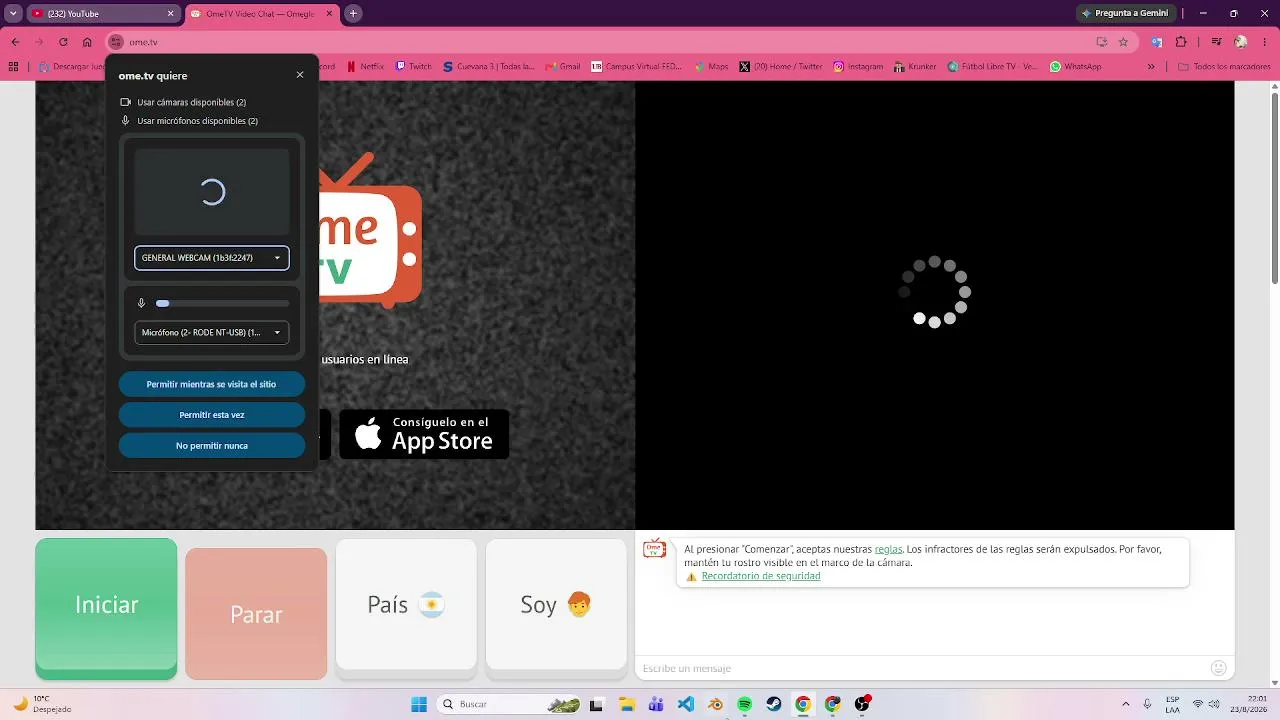This screenshot has height=720, width=1280.
Task: Show more bookmarks with the overflow chevron
Action: (1151, 67)
